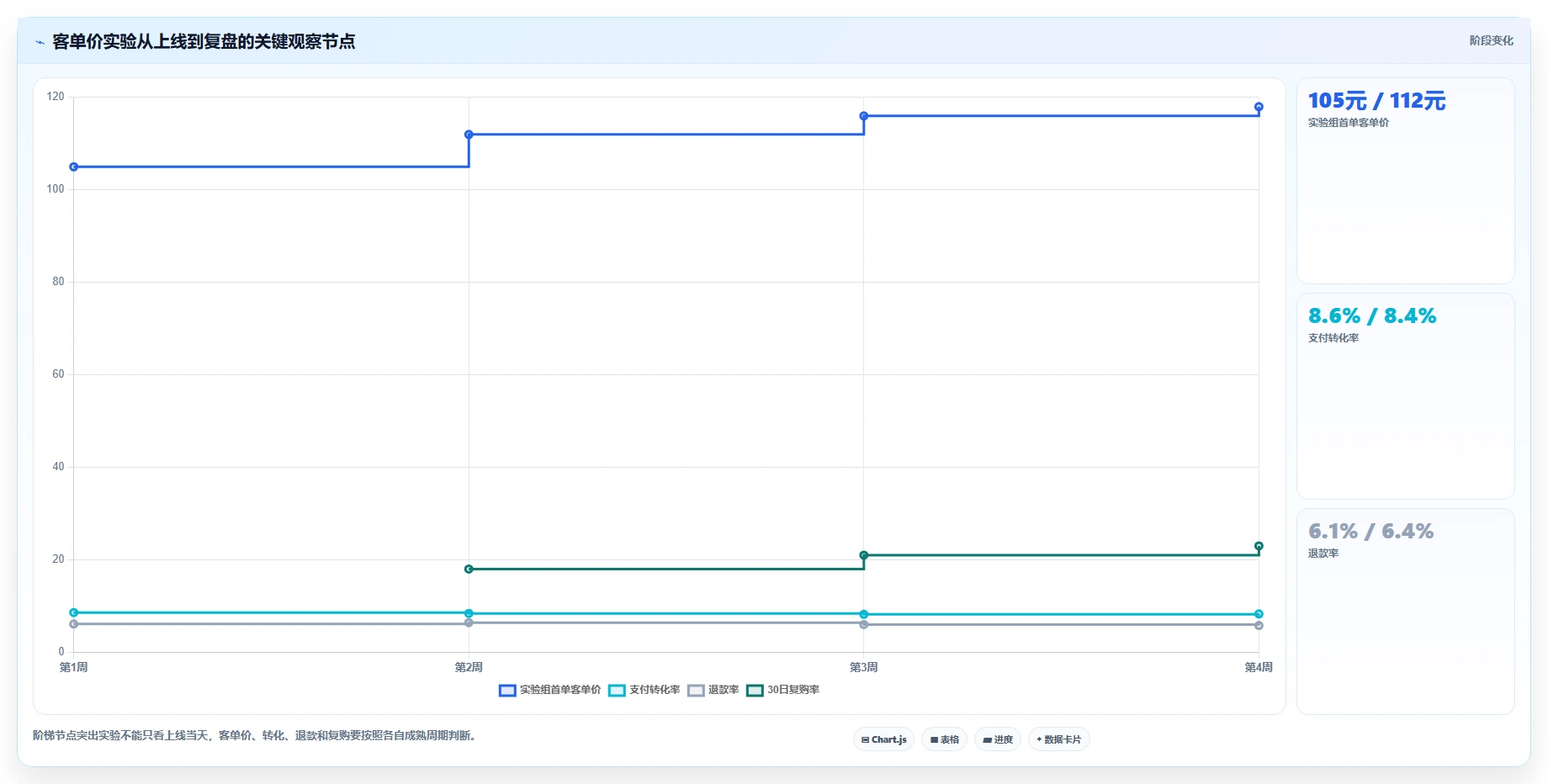Screen dimensions: 1548x784
Task: Select the 客单价 data point at 第4周
Action: click(x=1259, y=107)
